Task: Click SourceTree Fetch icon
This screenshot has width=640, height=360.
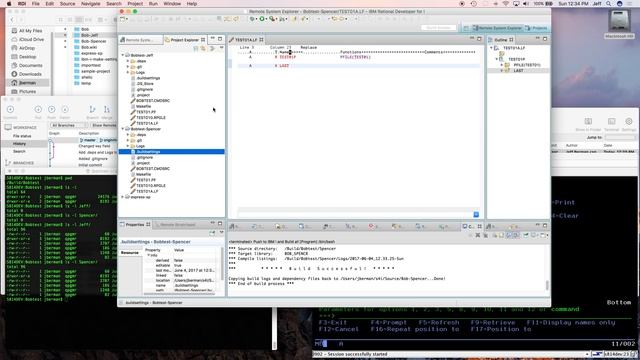Action: coord(65,109)
